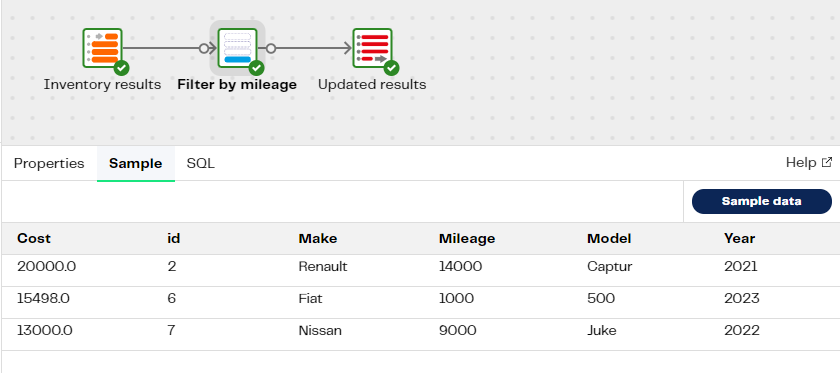Click the Cost column header
The height and width of the screenshot is (373, 840).
tap(34, 238)
